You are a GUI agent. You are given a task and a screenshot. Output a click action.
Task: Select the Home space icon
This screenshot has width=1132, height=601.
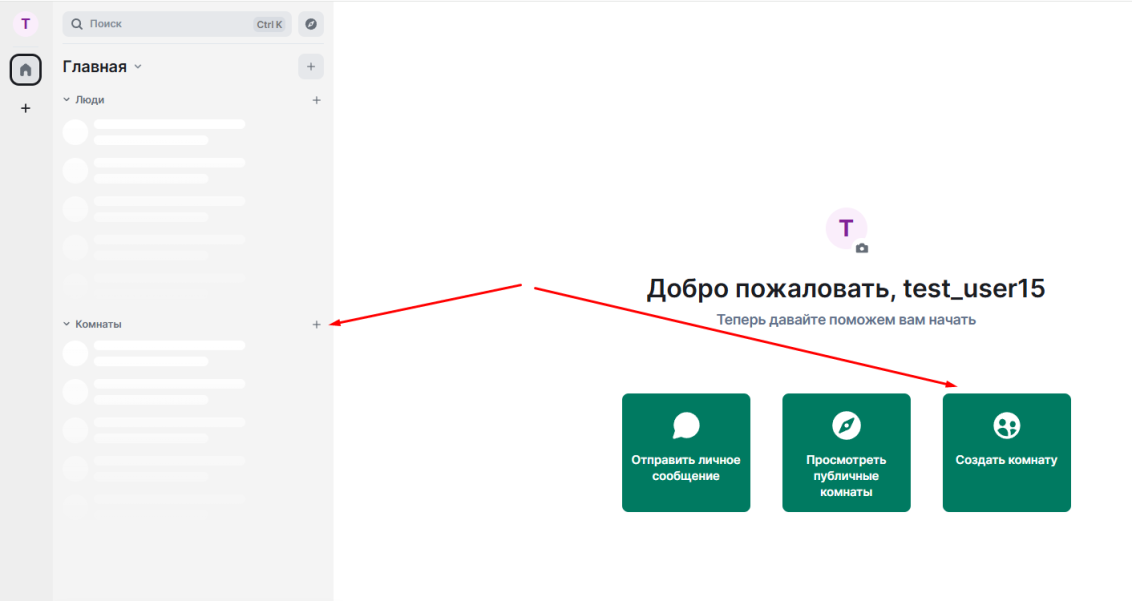pos(26,70)
